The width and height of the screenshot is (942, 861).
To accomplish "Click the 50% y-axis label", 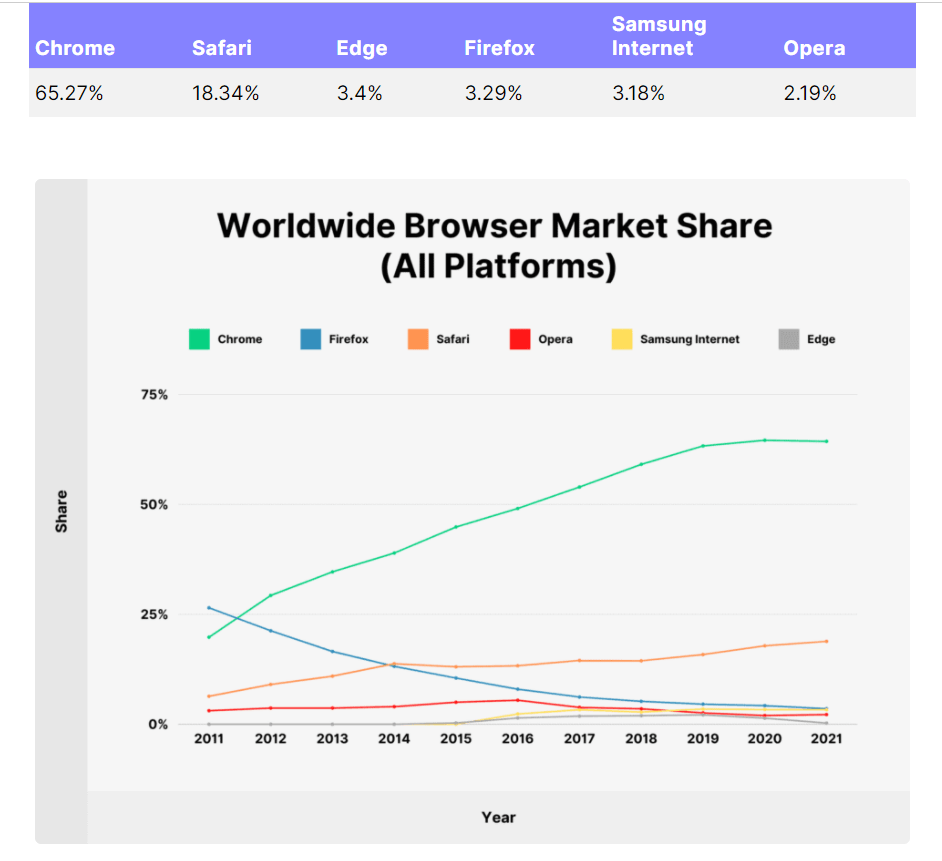I will (154, 505).
